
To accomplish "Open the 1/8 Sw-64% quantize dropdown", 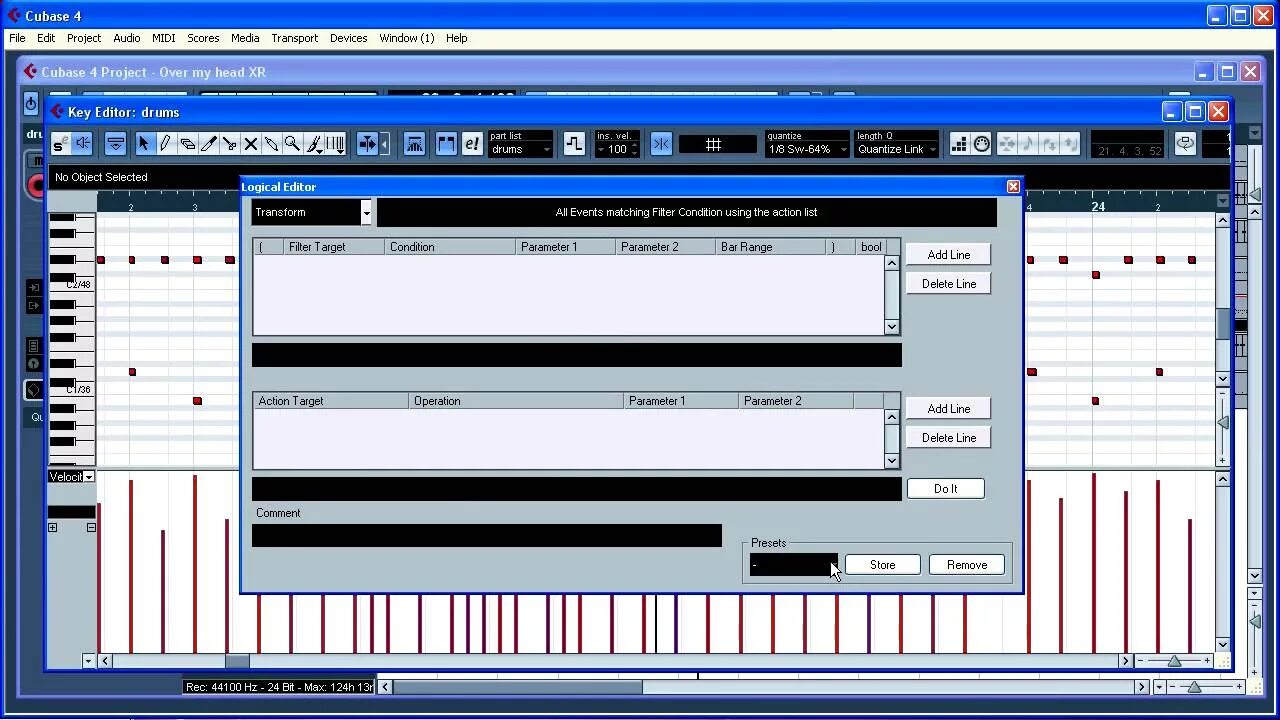I will point(806,149).
